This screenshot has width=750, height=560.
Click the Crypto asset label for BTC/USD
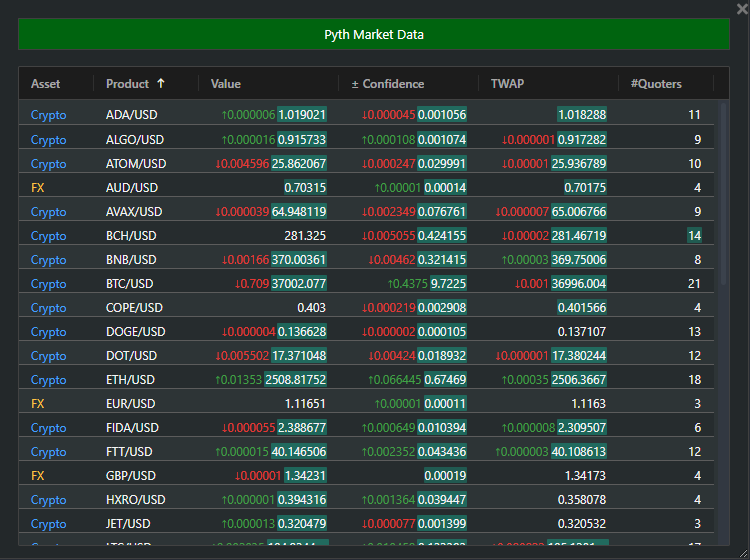click(48, 284)
